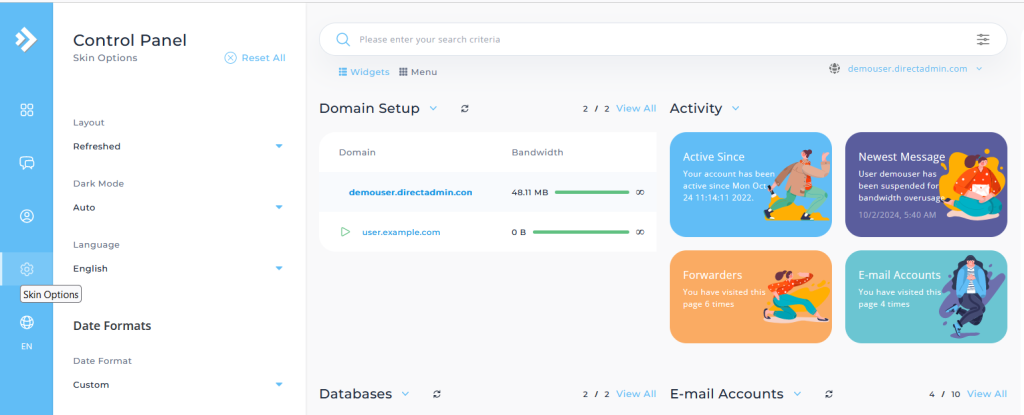Switch to Menu view

pos(418,72)
